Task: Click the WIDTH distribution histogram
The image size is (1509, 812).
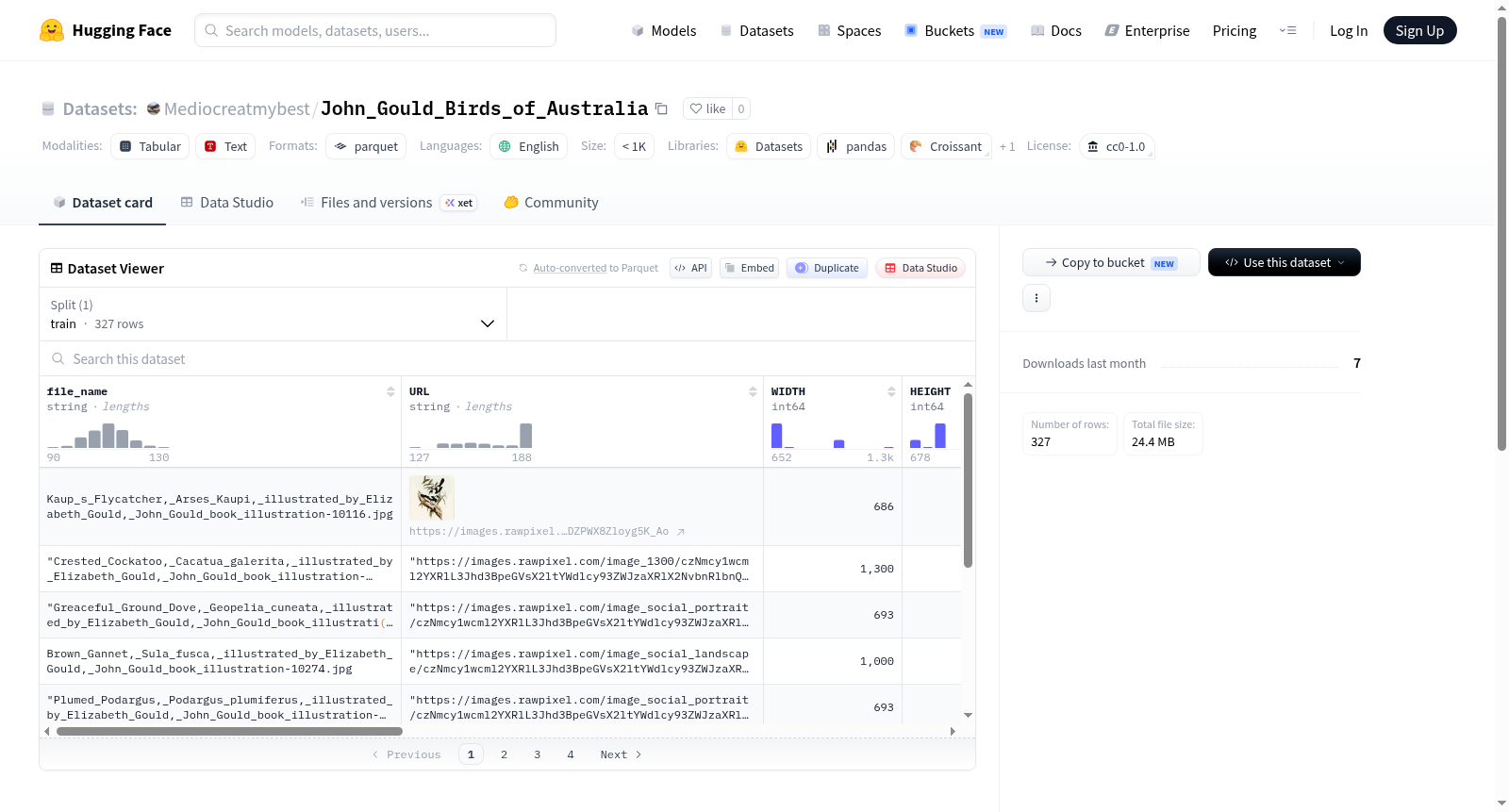Action: click(x=833, y=436)
